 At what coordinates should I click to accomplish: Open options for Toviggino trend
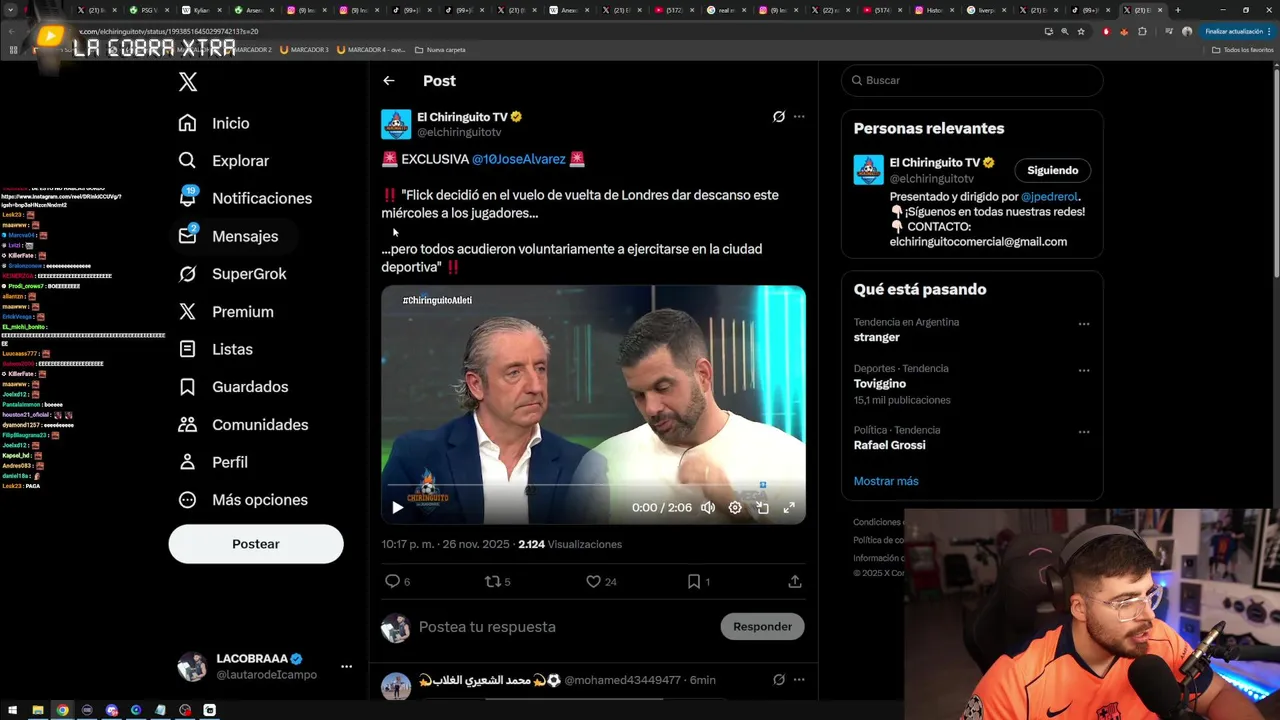(1084, 370)
